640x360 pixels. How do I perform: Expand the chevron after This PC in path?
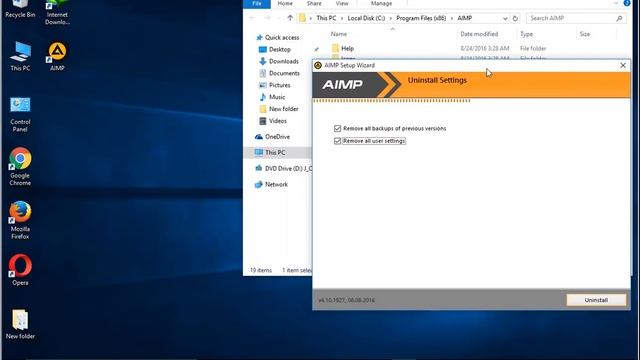(342, 18)
